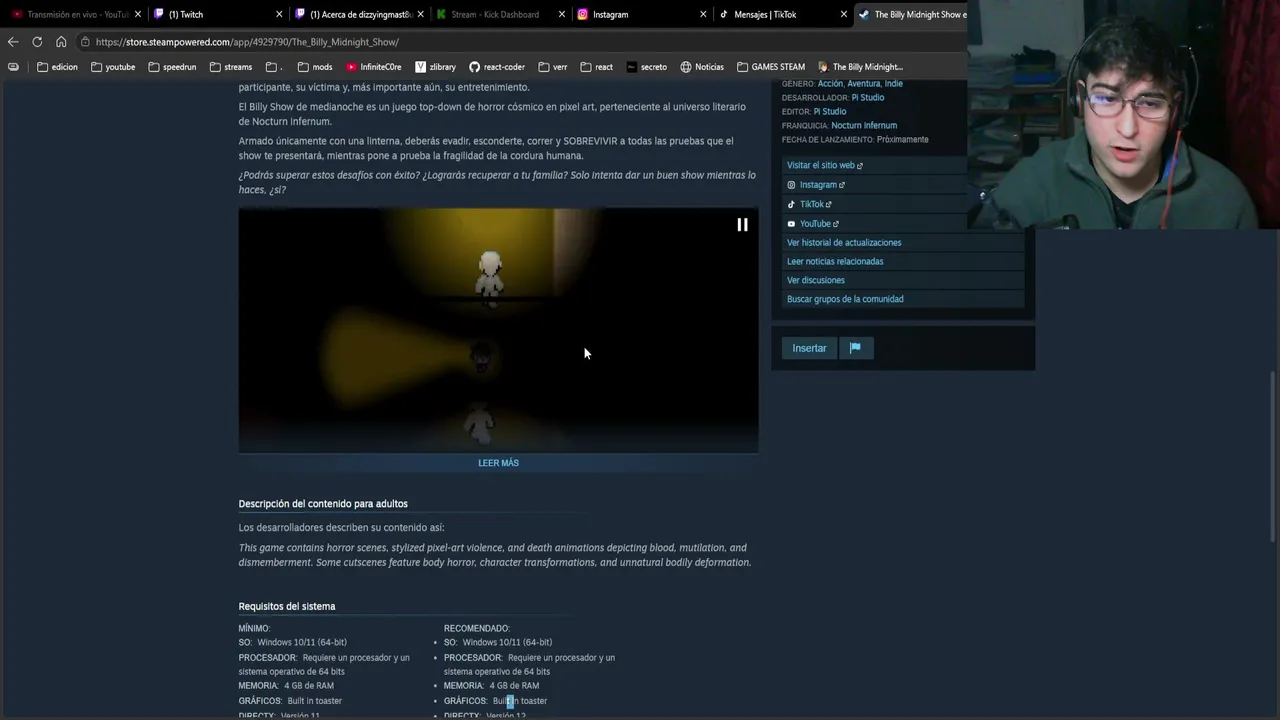Screen dimensions: 1280x720
Task: Open Buscar grupos de la comunidad
Action: pos(845,299)
